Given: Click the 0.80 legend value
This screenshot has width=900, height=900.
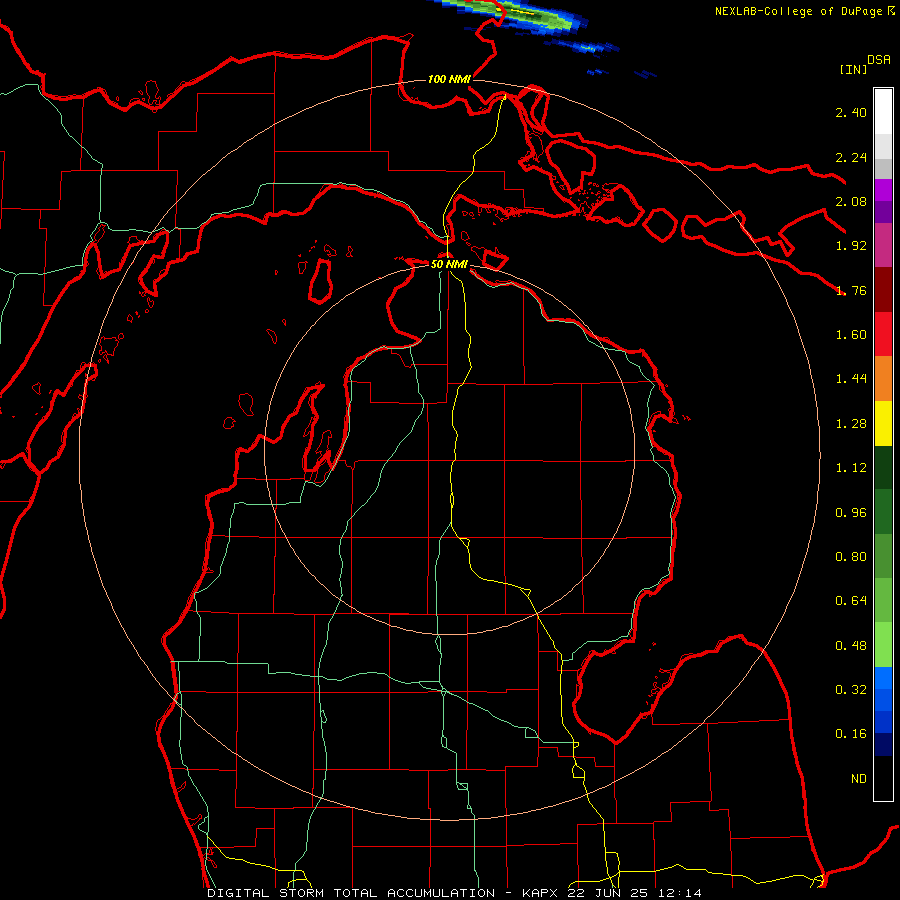Looking at the screenshot, I should point(851,557).
